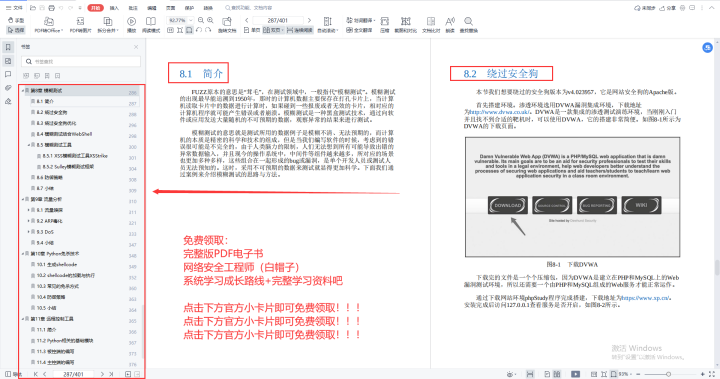Click the cloud sync (未同步) button
The width and height of the screenshot is (720, 379).
click(645, 8)
